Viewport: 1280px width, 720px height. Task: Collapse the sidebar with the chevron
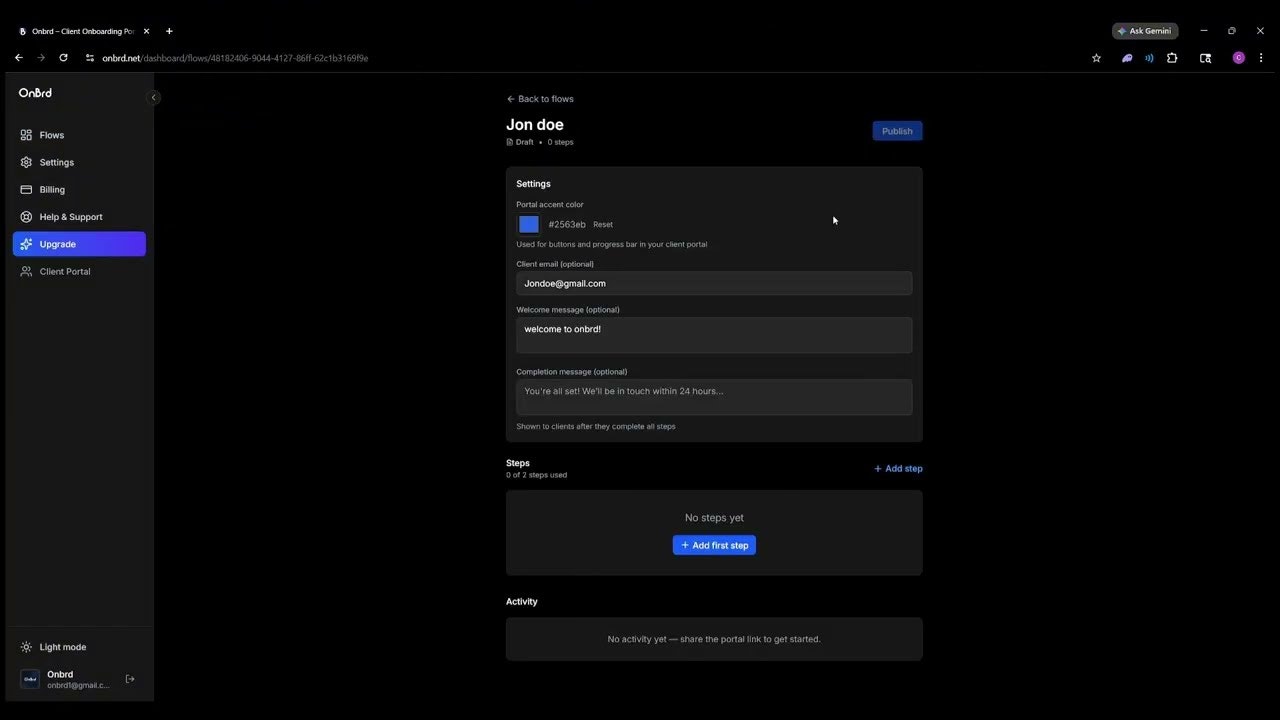point(154,97)
